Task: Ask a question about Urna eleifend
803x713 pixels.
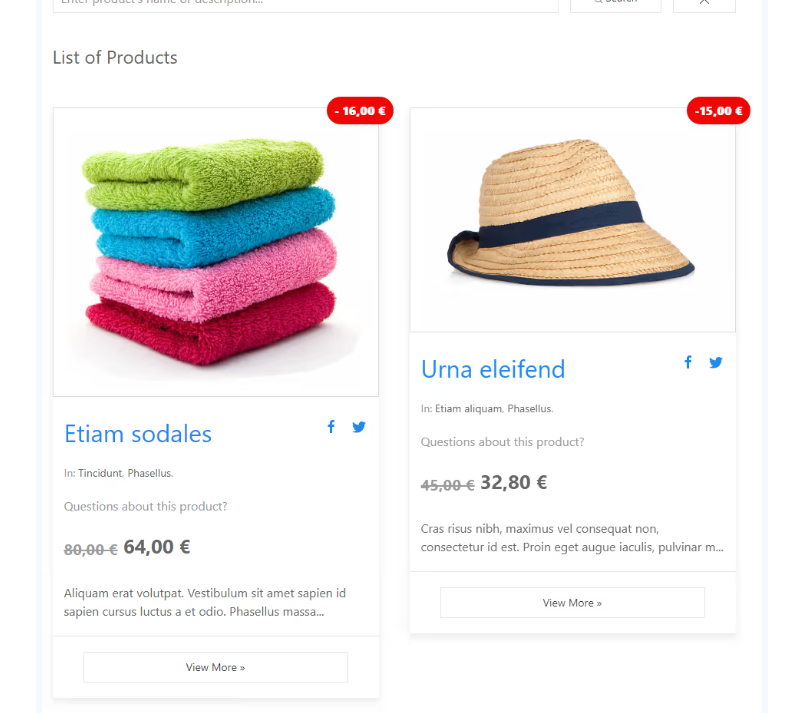Action: pos(502,442)
